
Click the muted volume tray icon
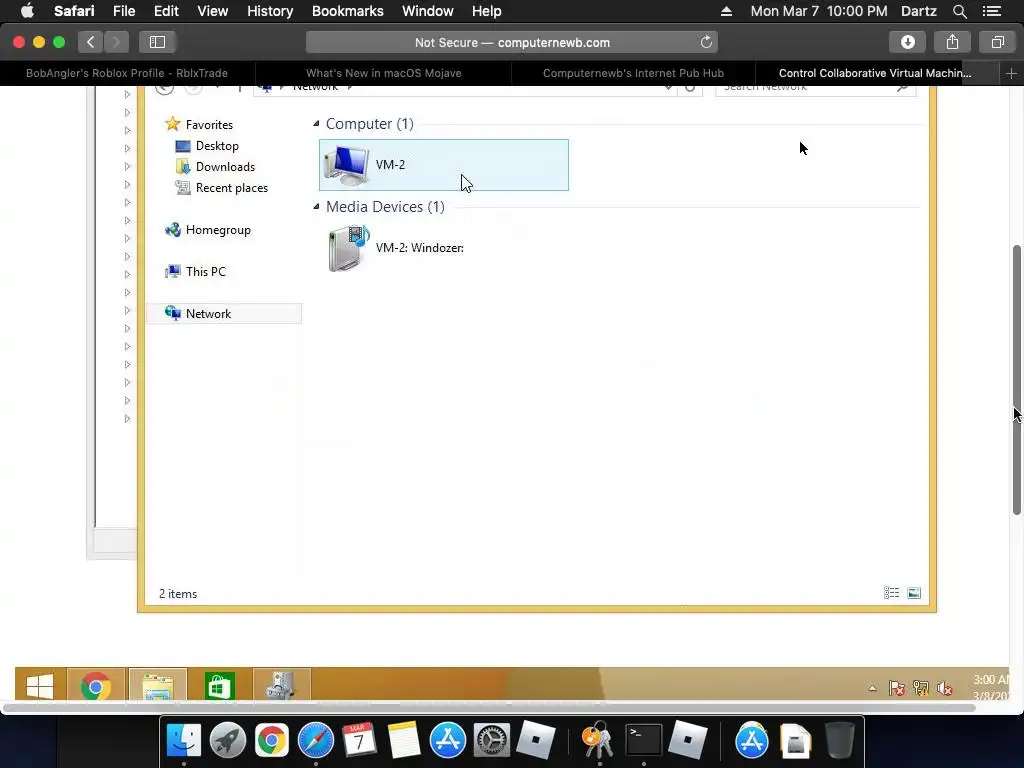click(944, 688)
